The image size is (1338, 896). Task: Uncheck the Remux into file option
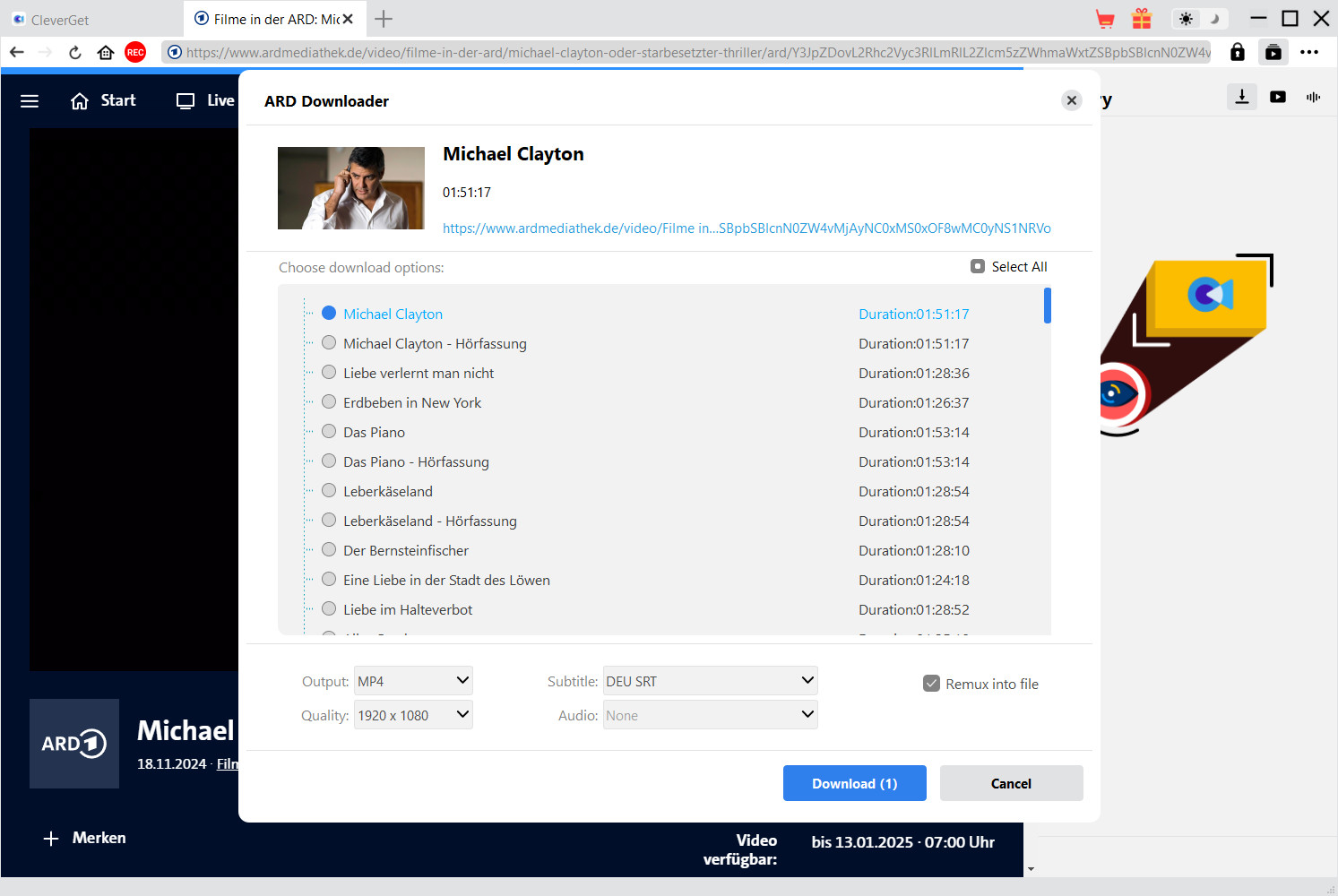pos(931,683)
